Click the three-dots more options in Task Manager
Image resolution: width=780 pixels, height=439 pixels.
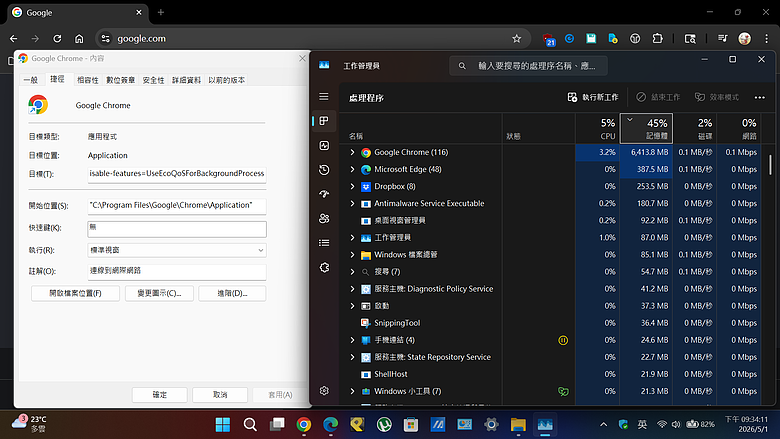(760, 97)
